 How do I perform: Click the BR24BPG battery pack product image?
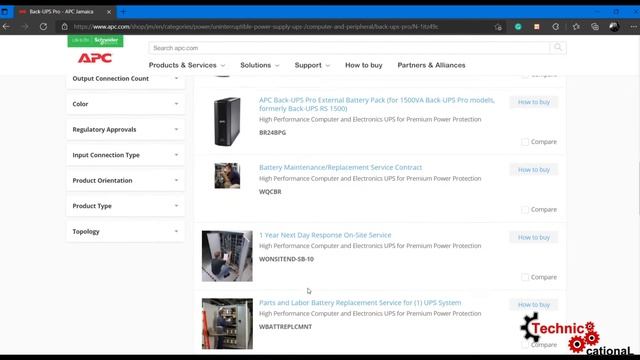click(x=227, y=122)
